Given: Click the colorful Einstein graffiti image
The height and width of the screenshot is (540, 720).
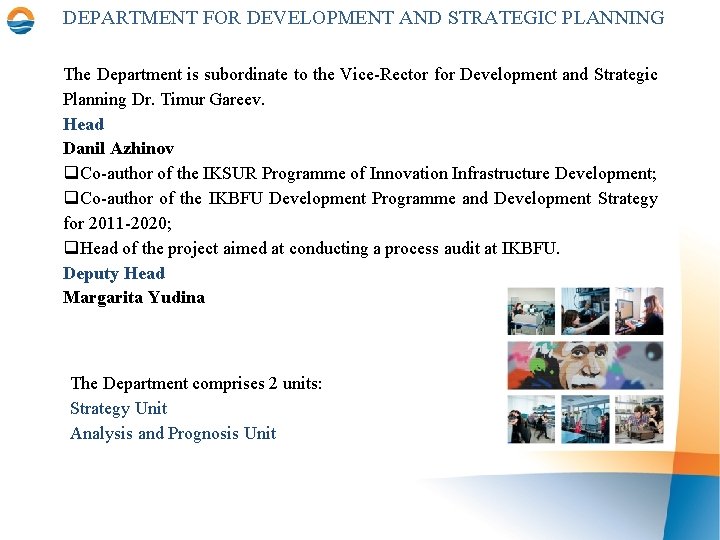Looking at the screenshot, I should [x=585, y=366].
